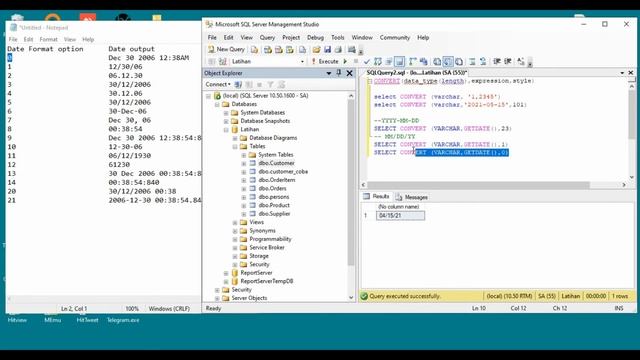This screenshot has width=640, height=360.
Task: Click the HitTweet desktop shortcut
Action: tap(87, 320)
